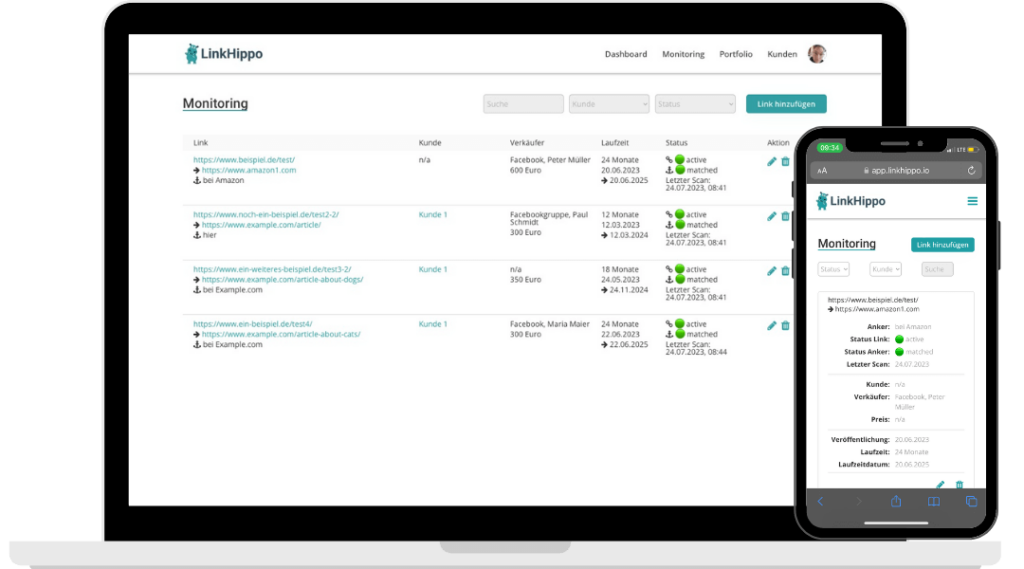The height and width of the screenshot is (569, 1024).
Task: Open Safari bookmarks on the phone
Action: pos(934,501)
